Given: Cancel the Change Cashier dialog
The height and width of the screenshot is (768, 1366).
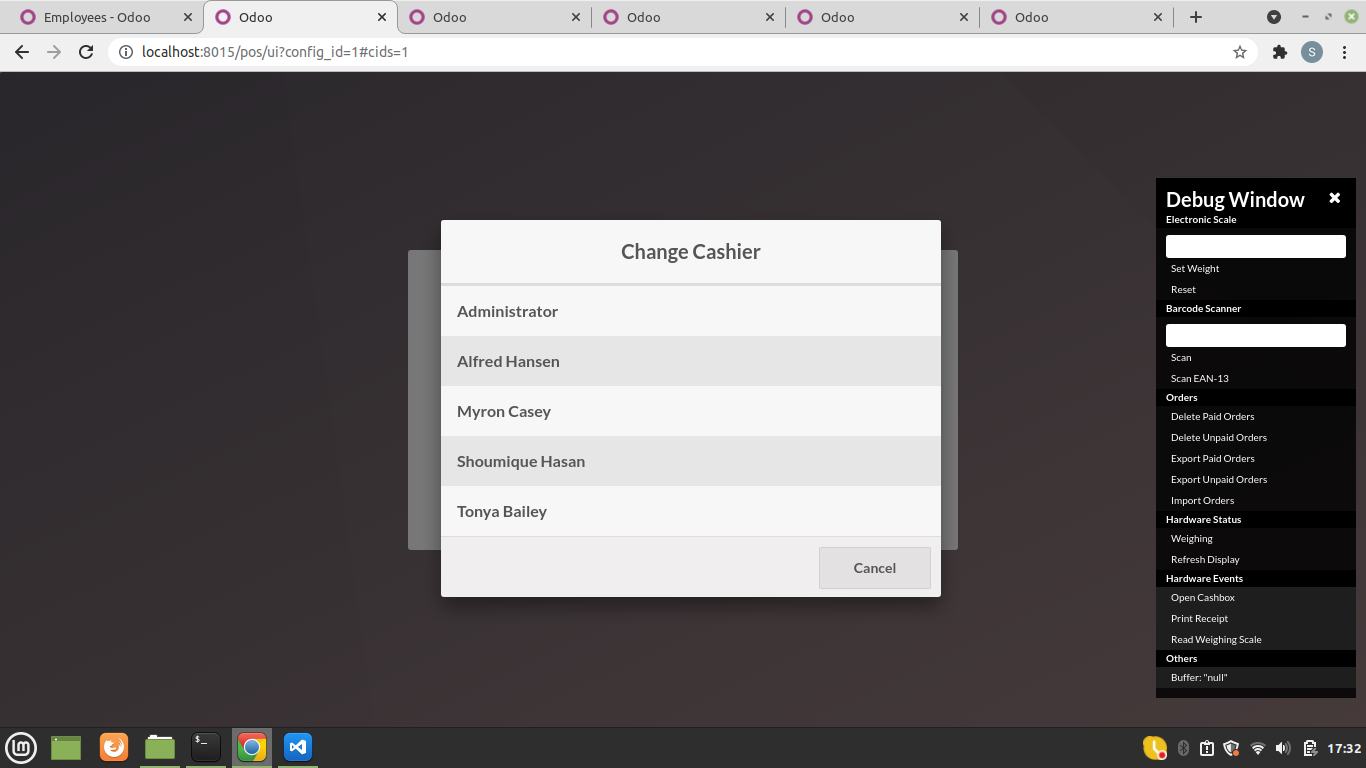Looking at the screenshot, I should pyautogui.click(x=874, y=567).
